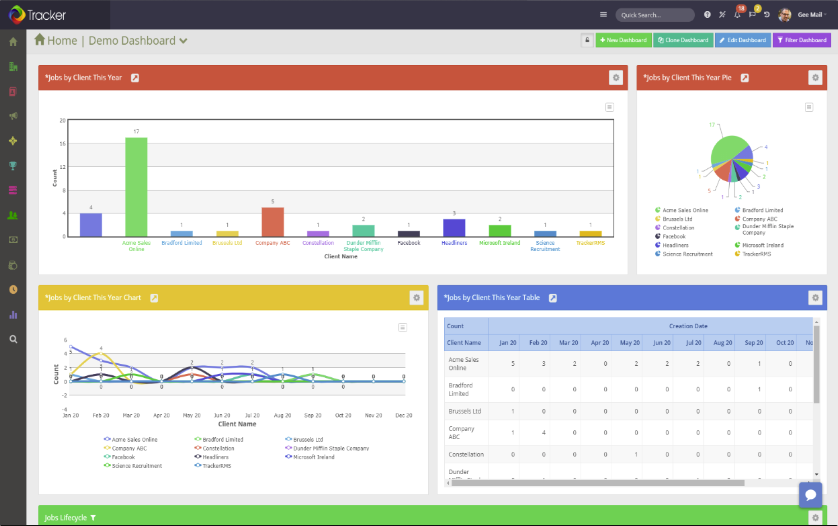838x526 pixels.
Task: Click the table's vertical scrollbar thumb
Action: pyautogui.click(x=816, y=363)
